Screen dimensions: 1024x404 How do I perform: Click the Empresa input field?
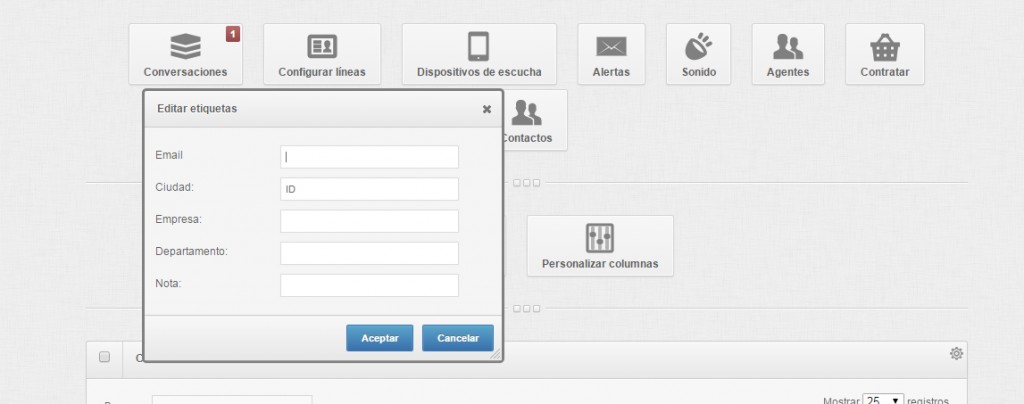pyautogui.click(x=370, y=221)
